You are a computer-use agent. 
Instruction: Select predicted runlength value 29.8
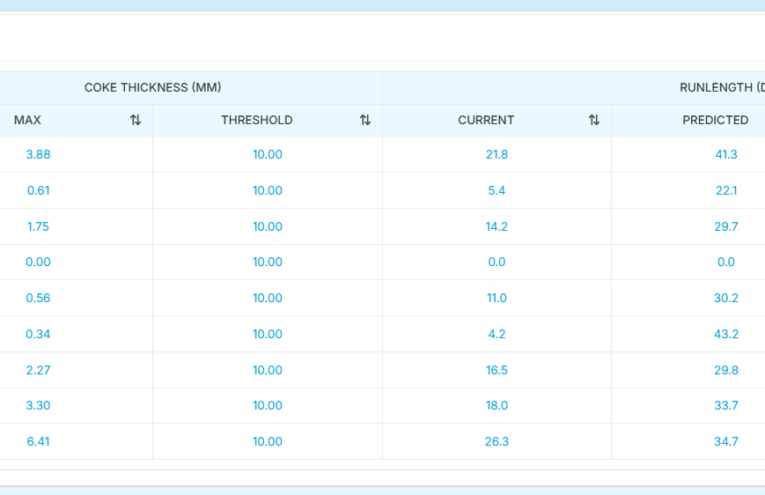(726, 370)
